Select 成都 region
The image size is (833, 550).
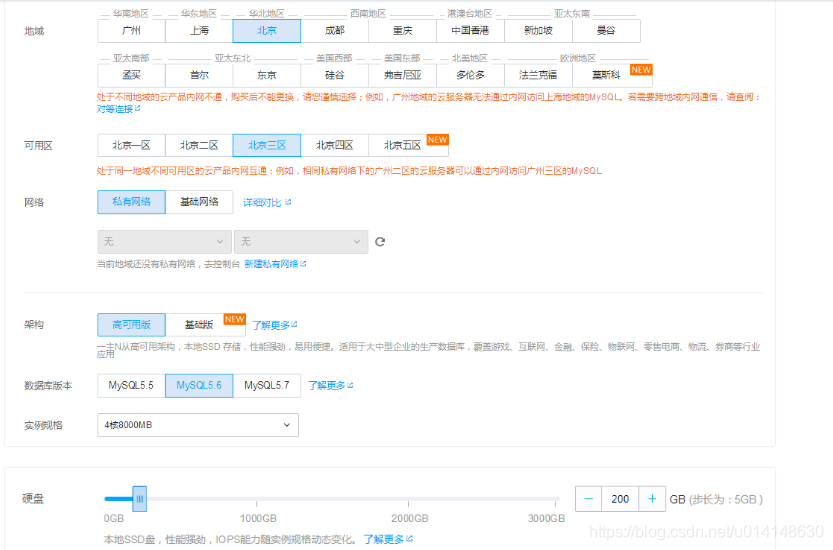pyautogui.click(x=335, y=31)
